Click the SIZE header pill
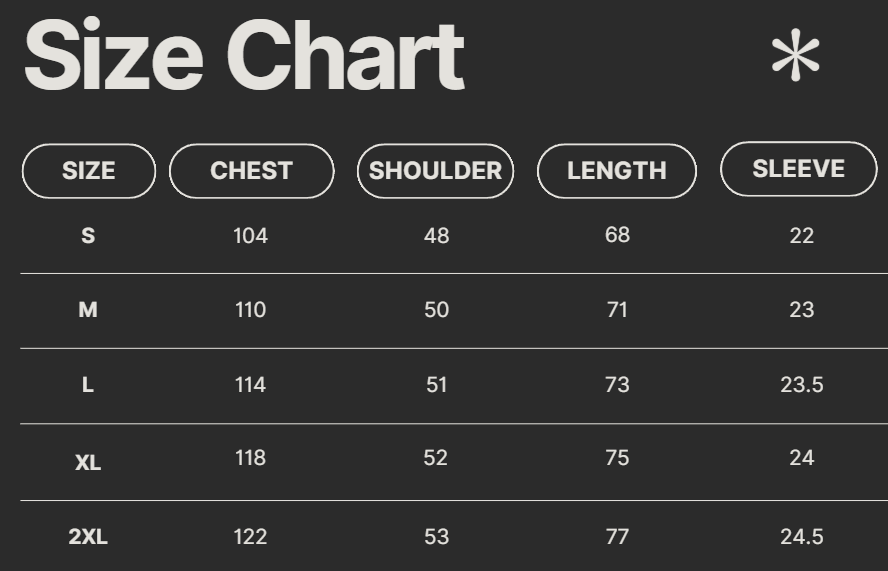The width and height of the screenshot is (888, 571). click(x=89, y=171)
